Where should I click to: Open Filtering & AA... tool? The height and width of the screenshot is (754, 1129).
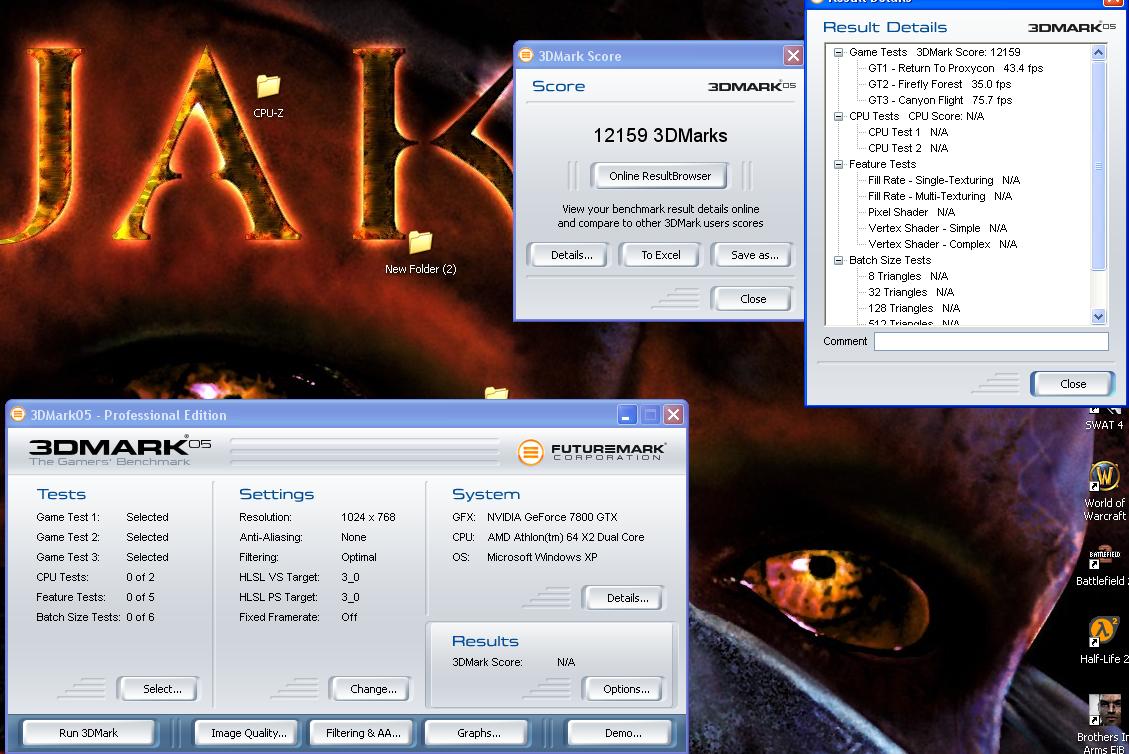click(x=363, y=733)
